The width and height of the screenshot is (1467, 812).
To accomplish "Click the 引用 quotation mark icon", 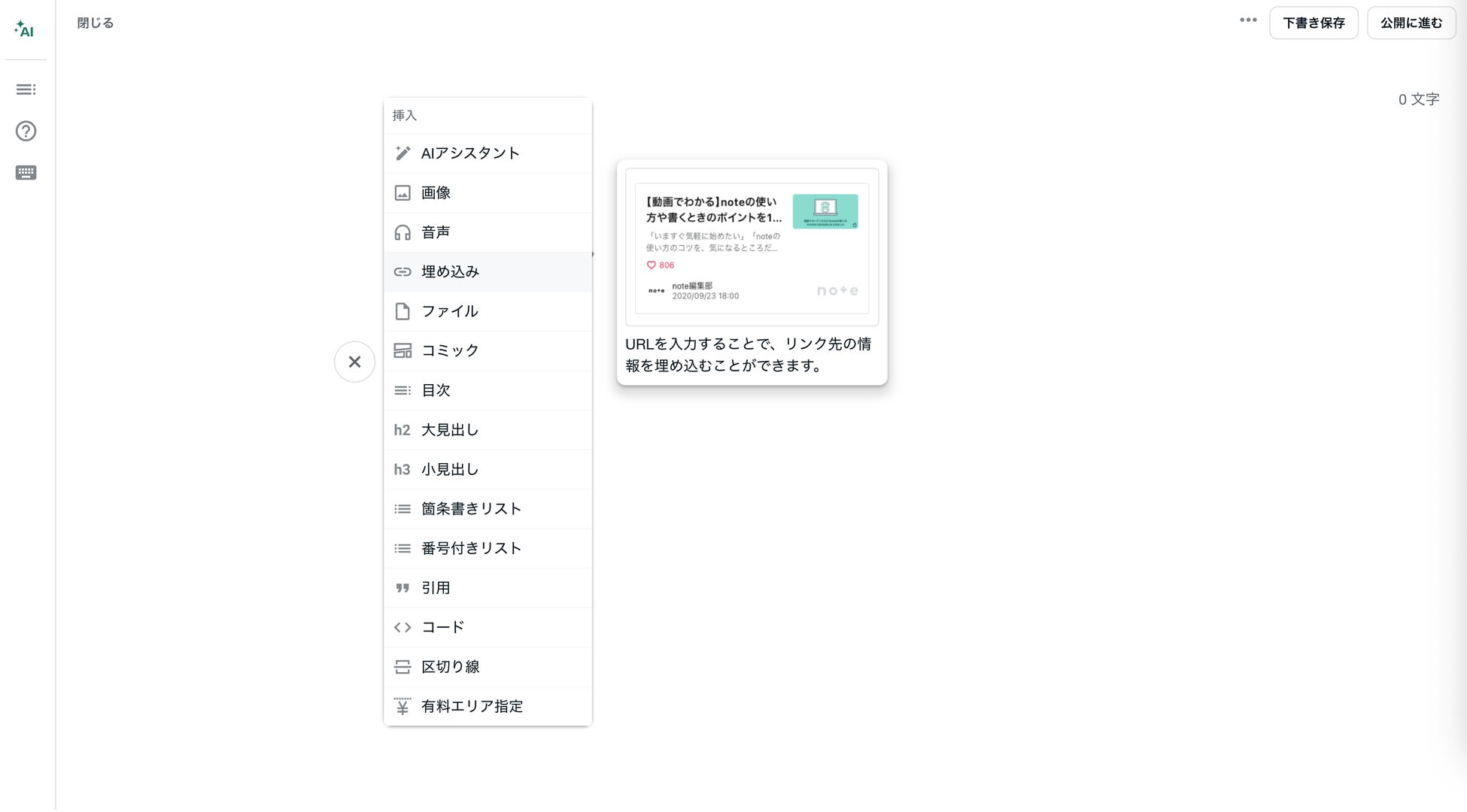I will [x=402, y=588].
